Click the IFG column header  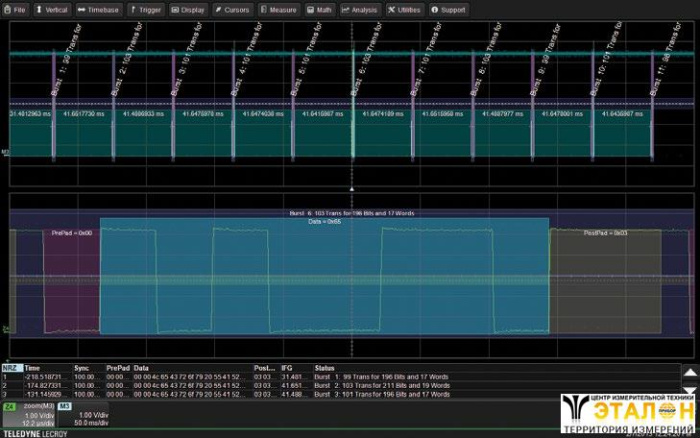pos(287,368)
